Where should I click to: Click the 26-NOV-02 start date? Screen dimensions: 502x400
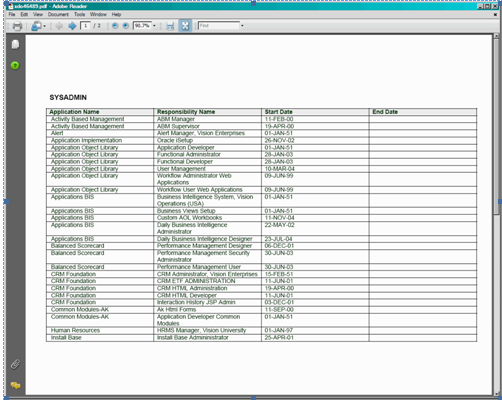(279, 140)
